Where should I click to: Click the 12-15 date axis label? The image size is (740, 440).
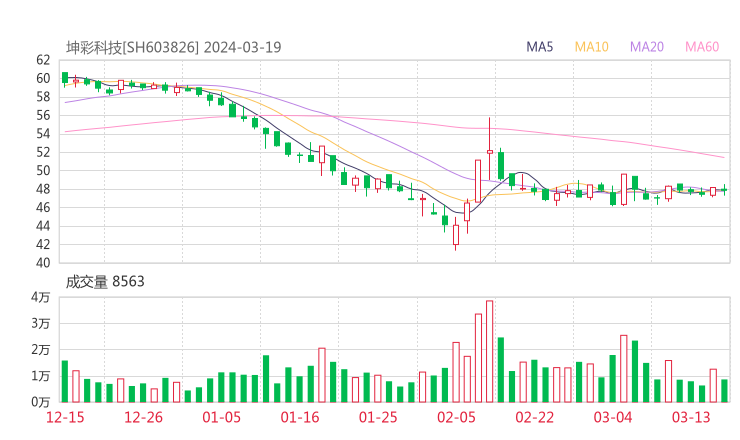(65, 417)
